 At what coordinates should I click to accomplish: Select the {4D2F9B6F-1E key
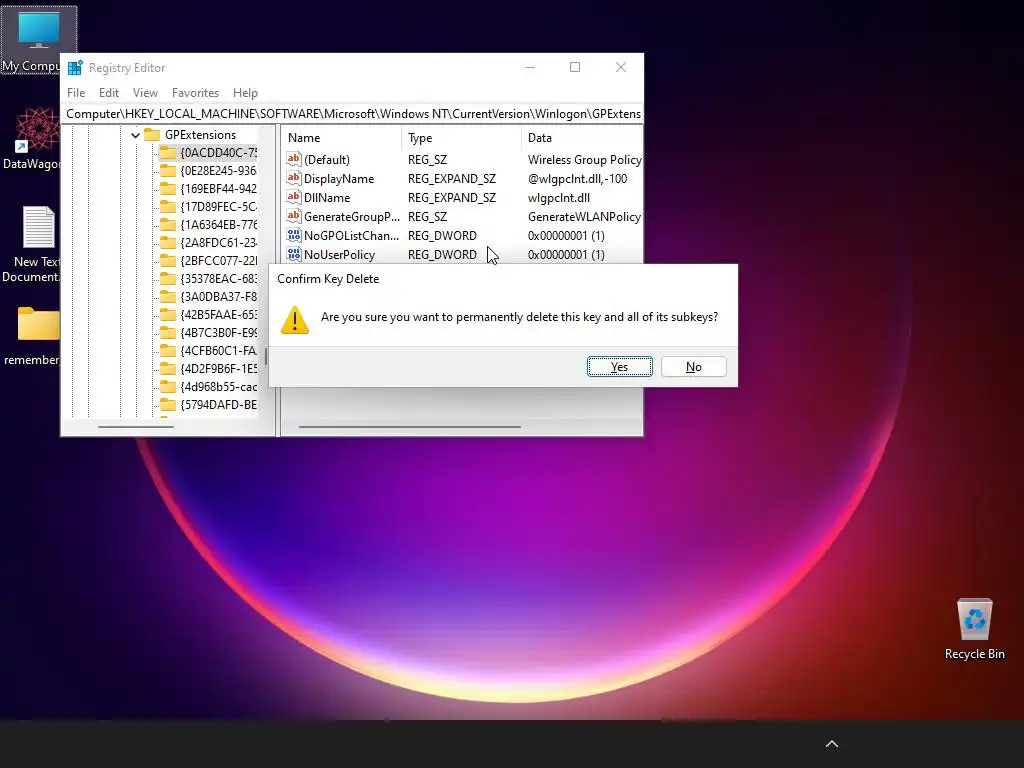[x=218, y=368]
